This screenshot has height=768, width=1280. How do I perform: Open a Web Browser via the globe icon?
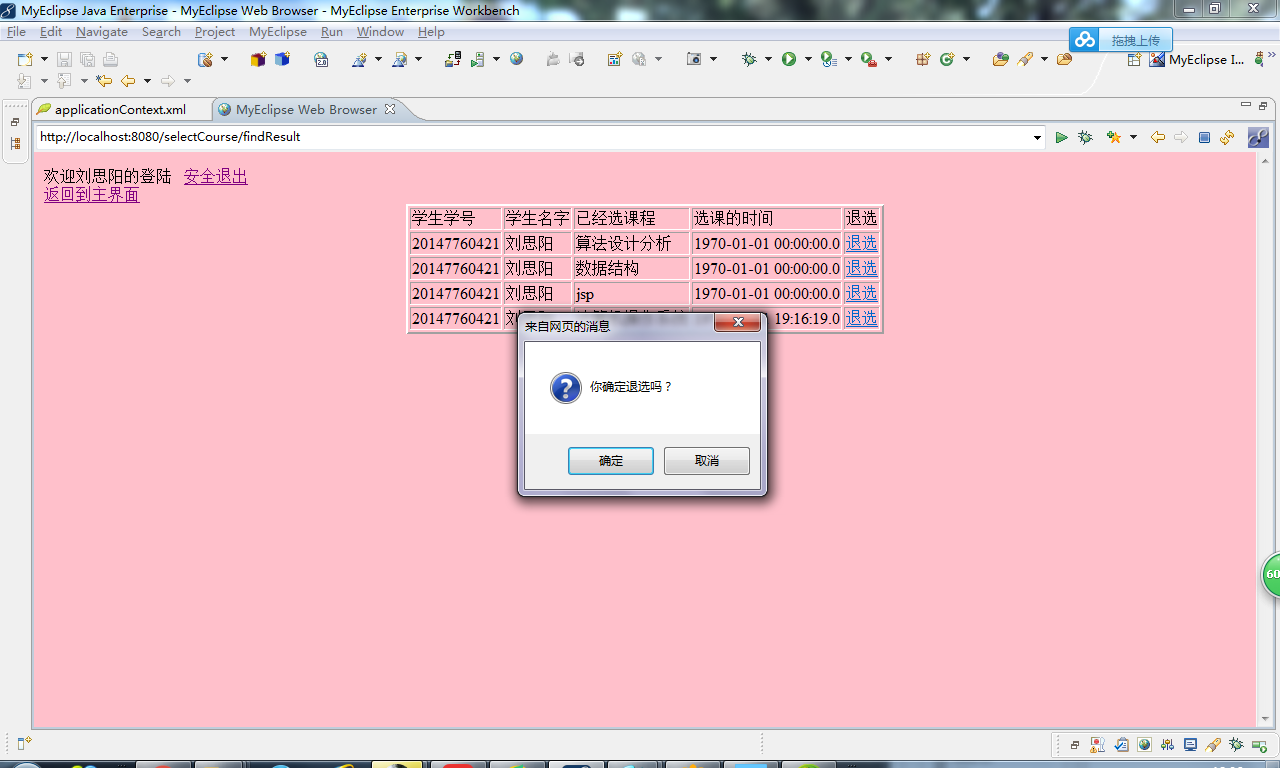(516, 59)
